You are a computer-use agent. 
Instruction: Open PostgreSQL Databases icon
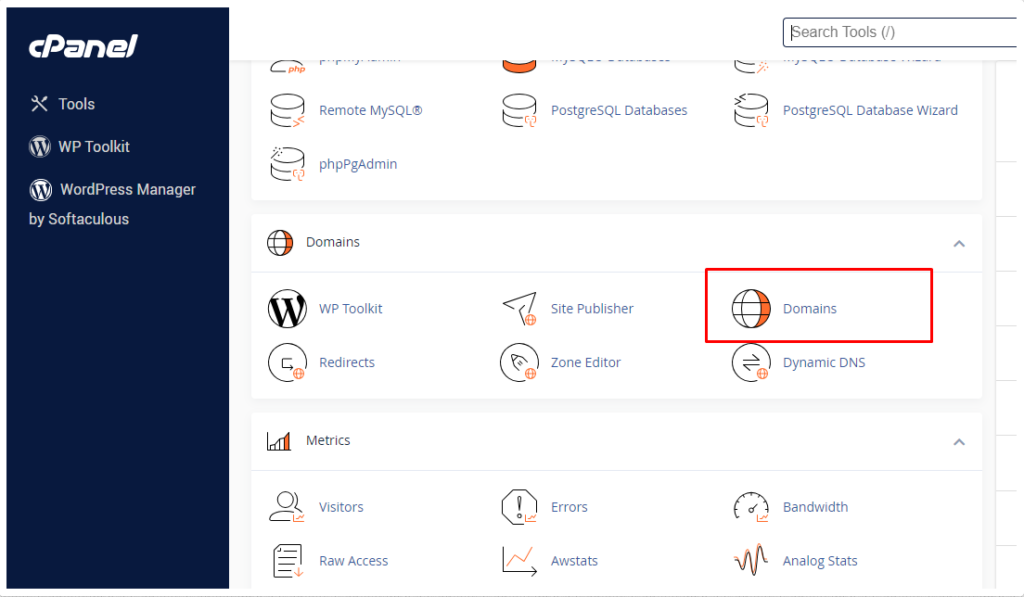[519, 110]
